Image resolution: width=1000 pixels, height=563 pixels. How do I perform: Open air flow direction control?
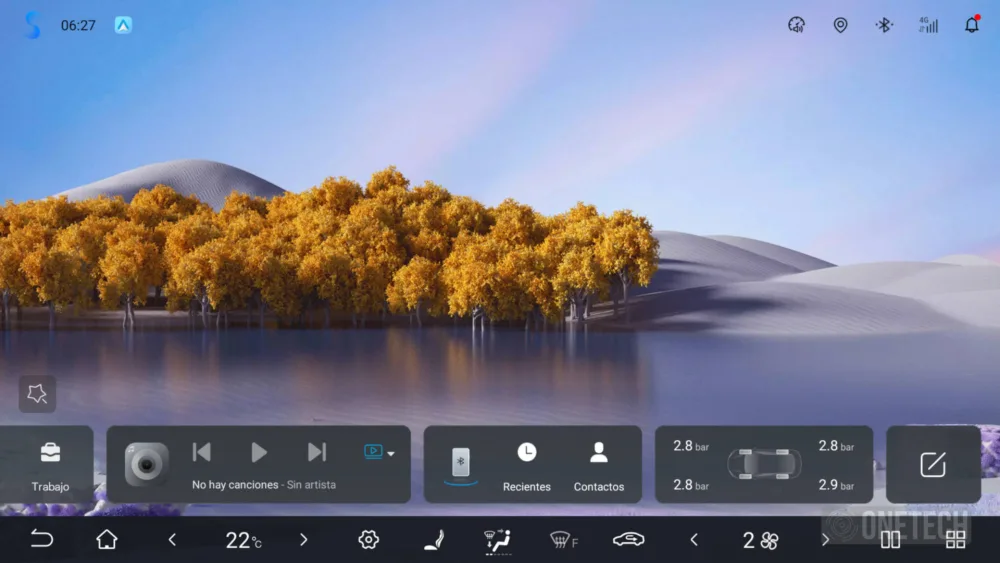click(x=497, y=540)
